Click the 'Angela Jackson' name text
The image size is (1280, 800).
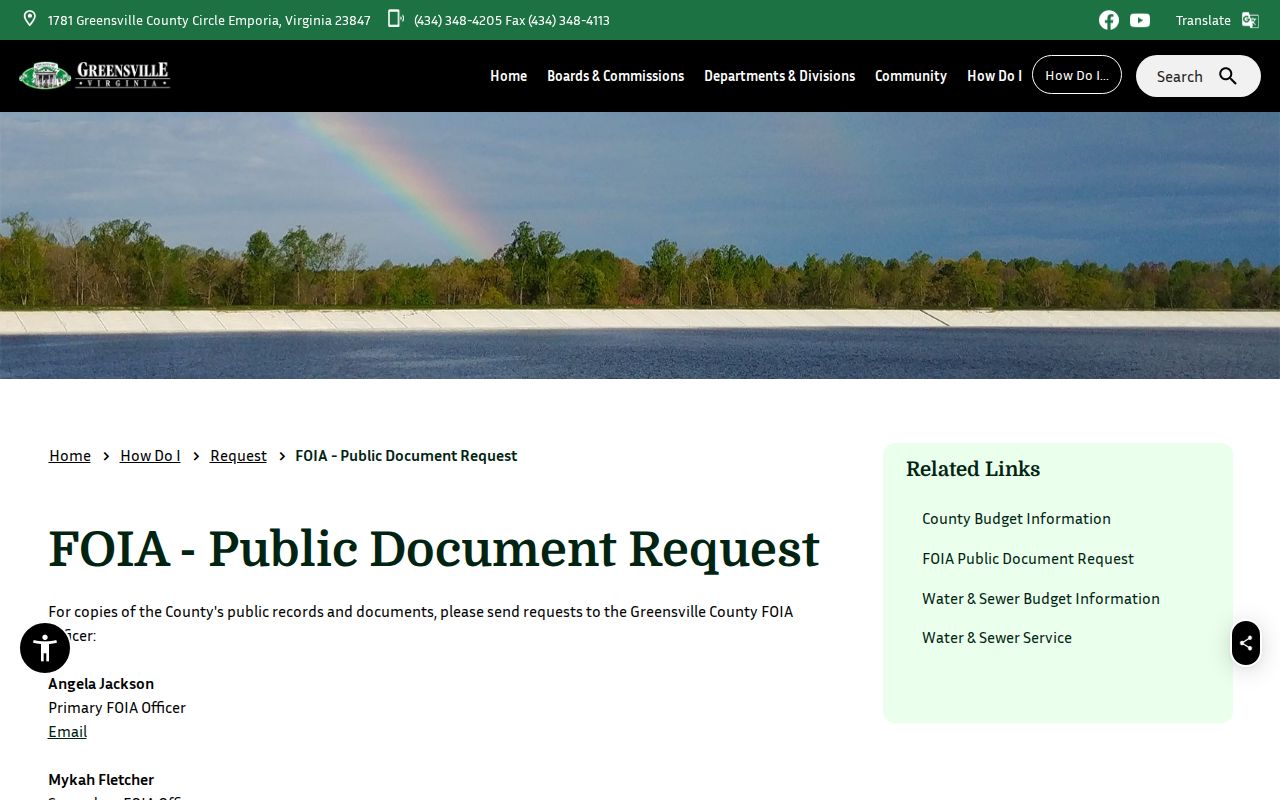click(x=101, y=684)
